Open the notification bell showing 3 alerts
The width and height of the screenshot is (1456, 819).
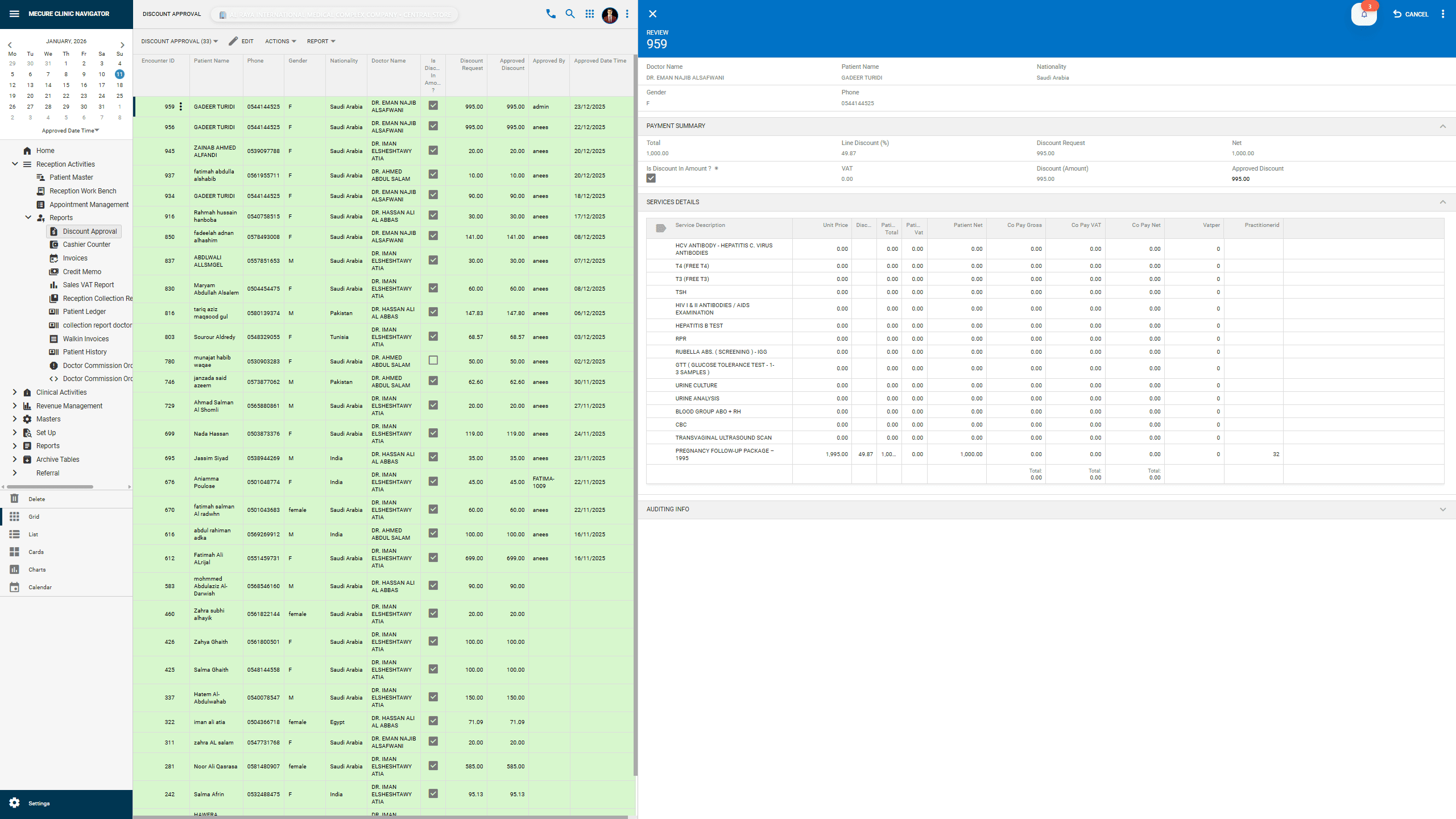point(1364,14)
